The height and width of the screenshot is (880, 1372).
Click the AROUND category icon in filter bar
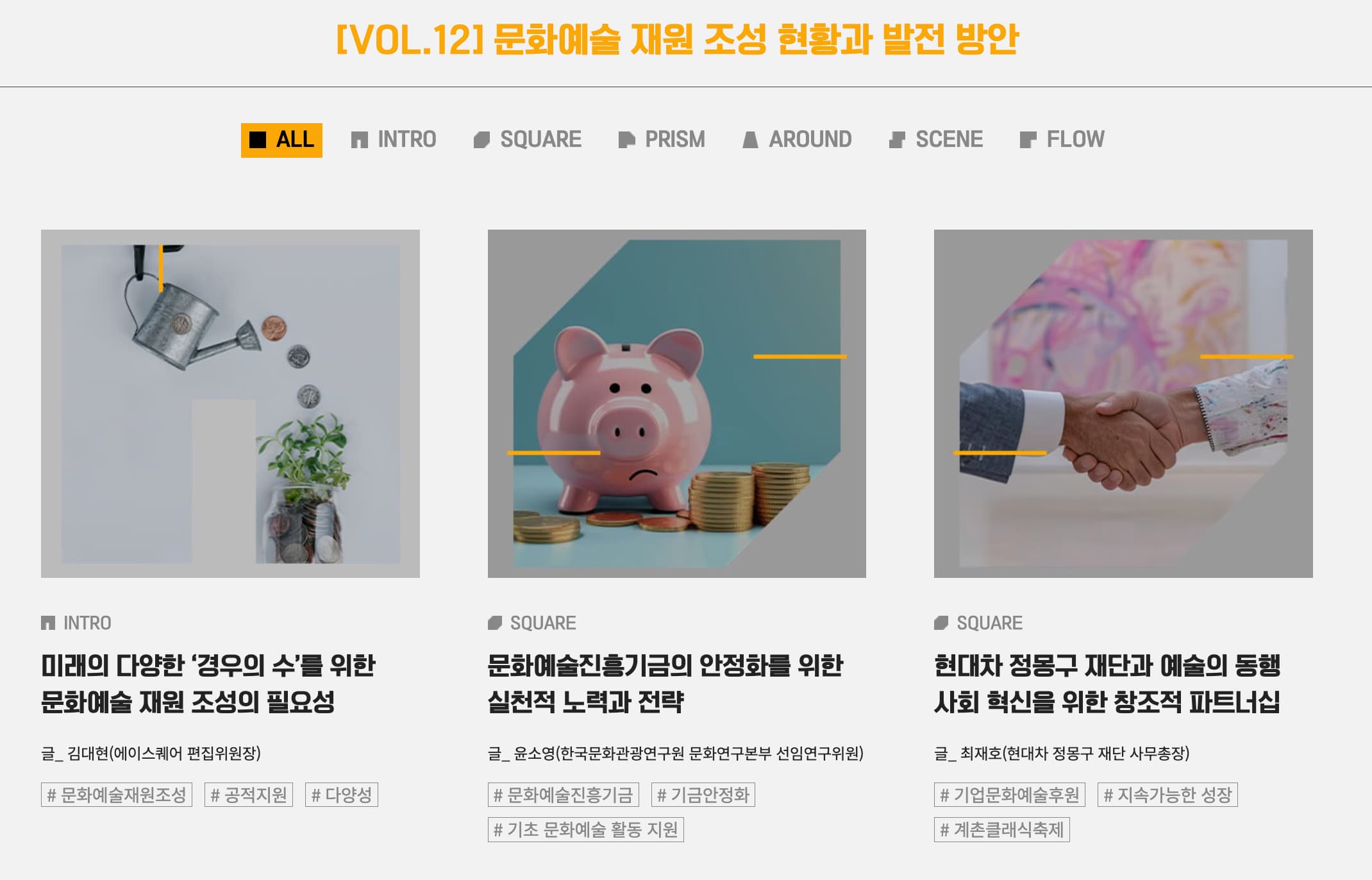coord(750,140)
